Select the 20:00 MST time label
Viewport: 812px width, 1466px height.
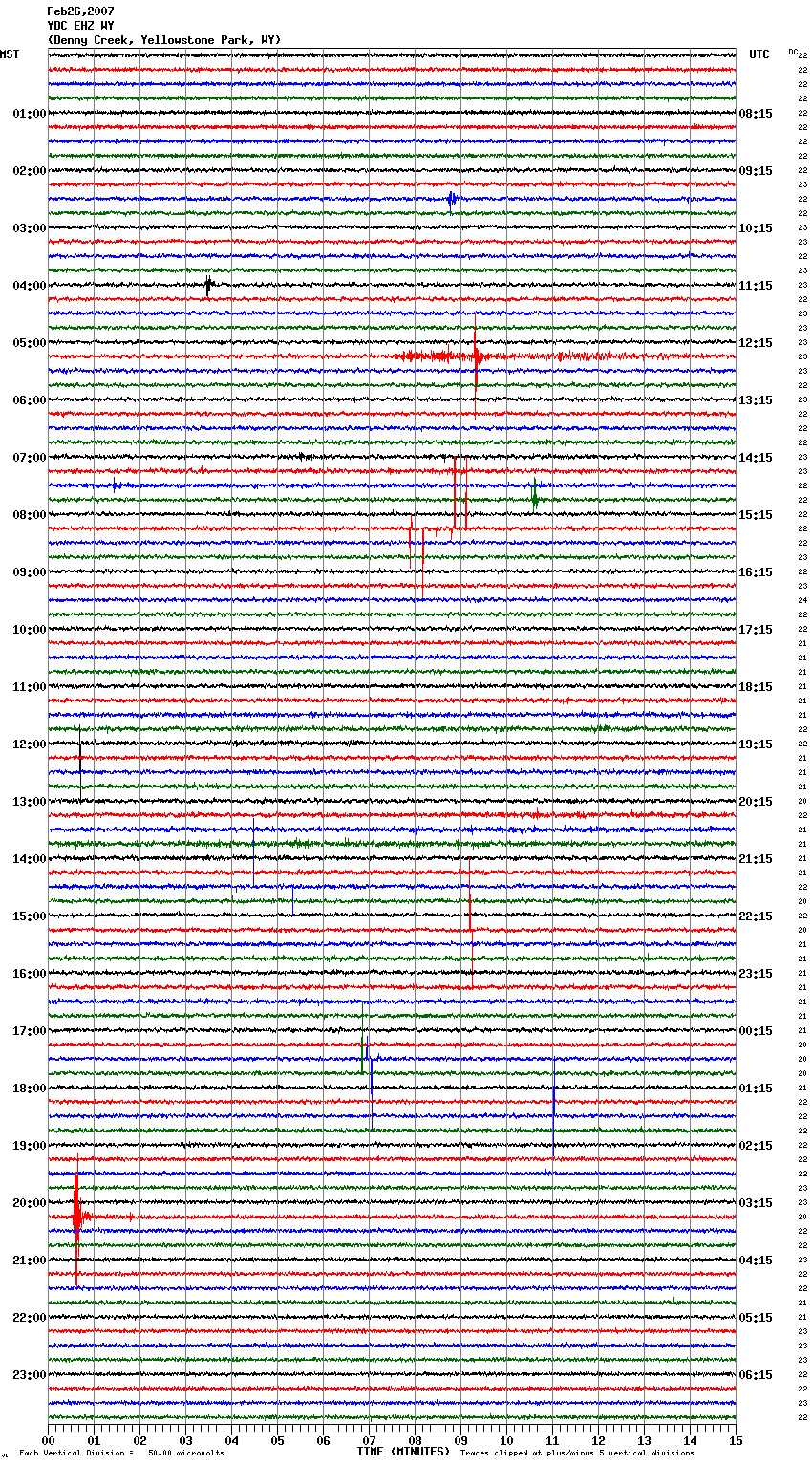click(x=29, y=1203)
